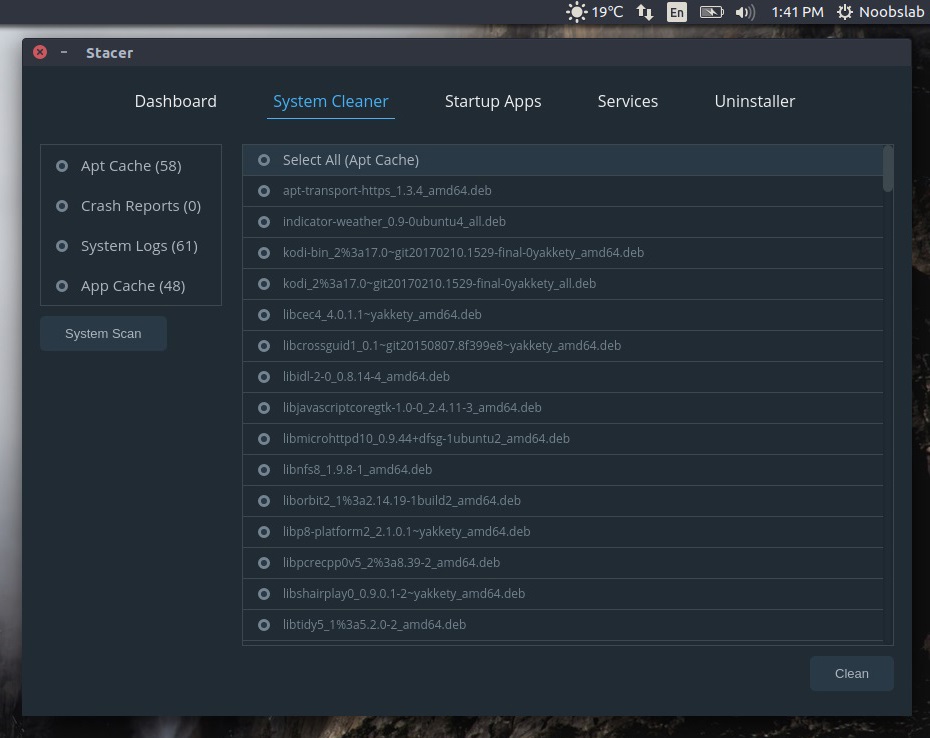930x738 pixels.
Task: View the Services tab
Action: [x=627, y=101]
